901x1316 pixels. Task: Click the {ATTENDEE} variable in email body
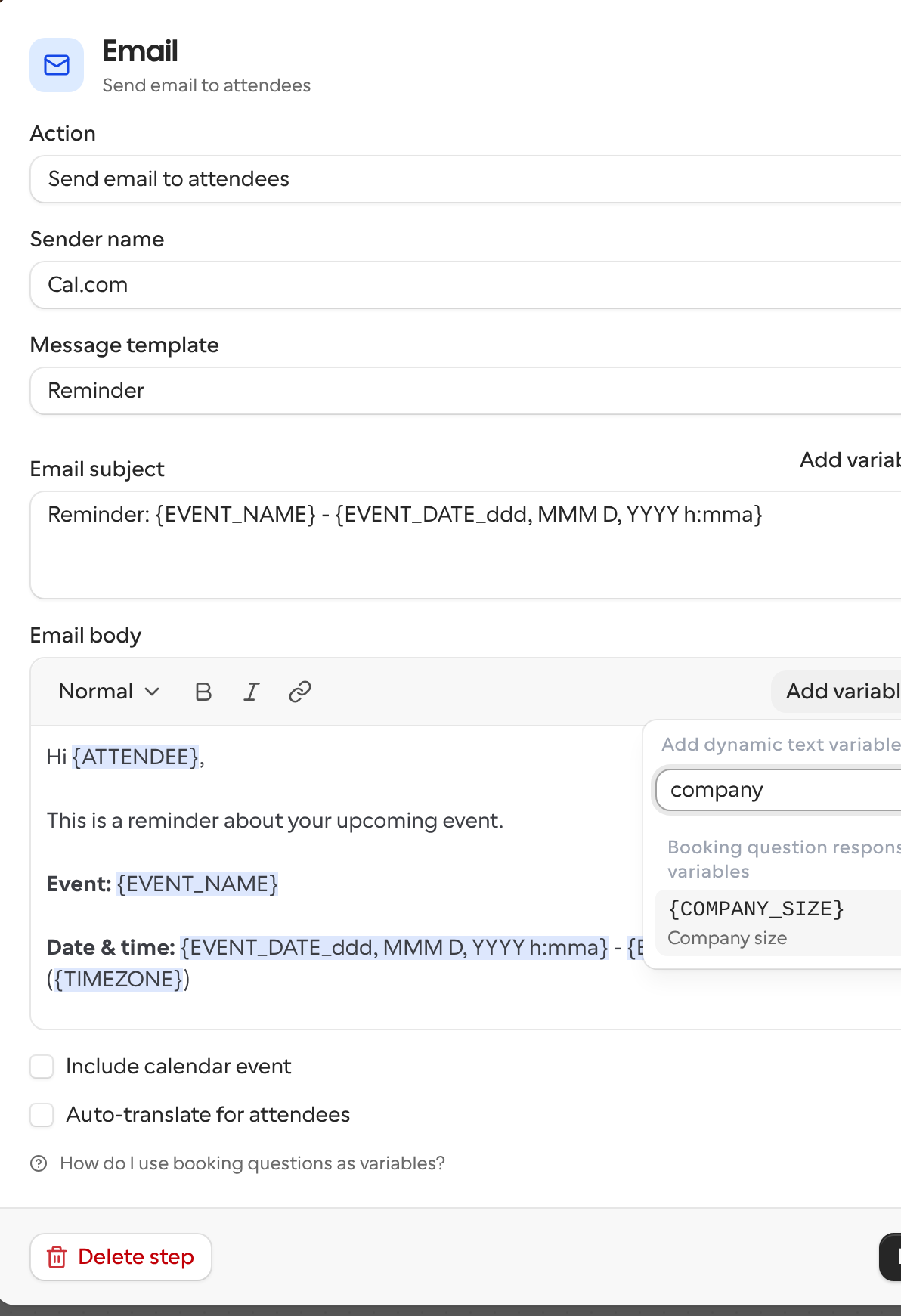coord(136,757)
